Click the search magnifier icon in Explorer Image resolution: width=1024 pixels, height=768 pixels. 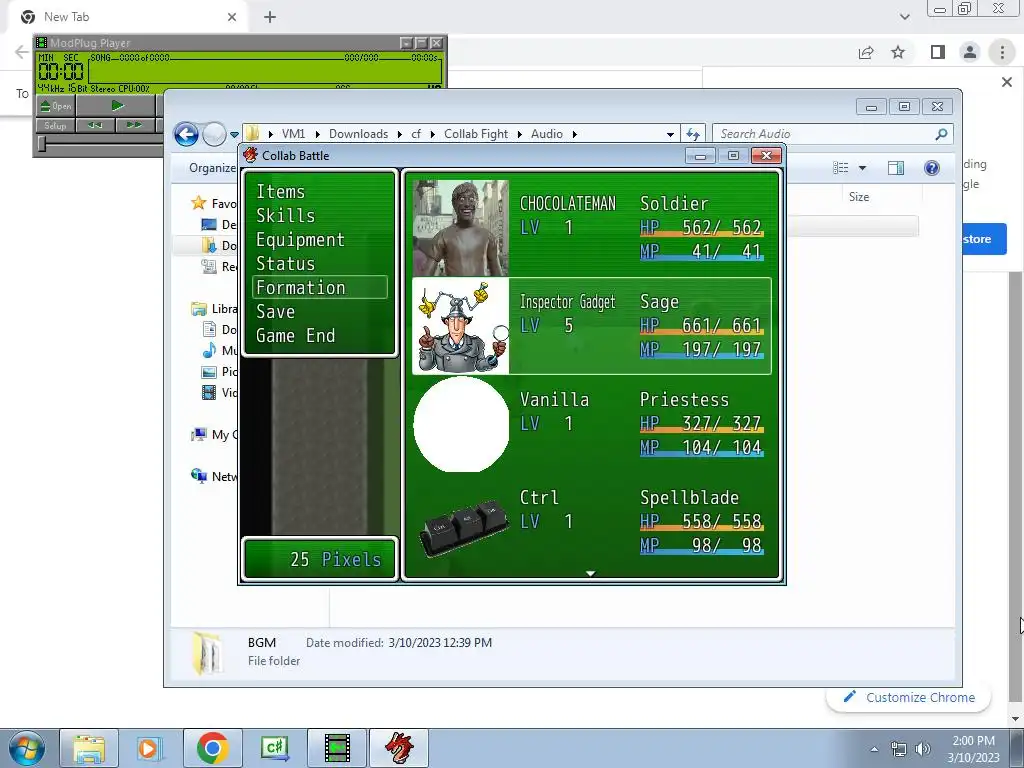click(941, 134)
